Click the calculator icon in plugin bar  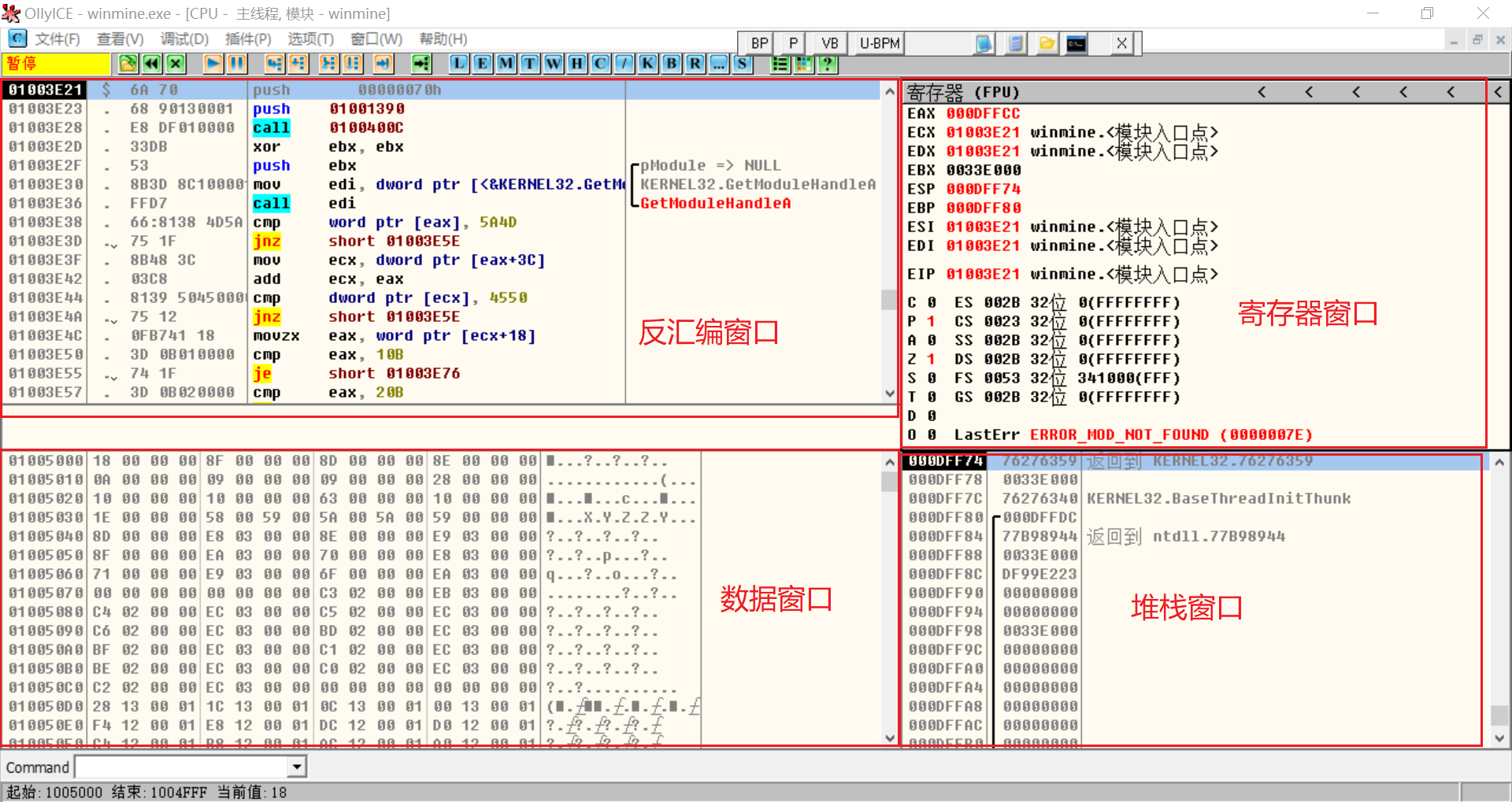pos(1016,43)
